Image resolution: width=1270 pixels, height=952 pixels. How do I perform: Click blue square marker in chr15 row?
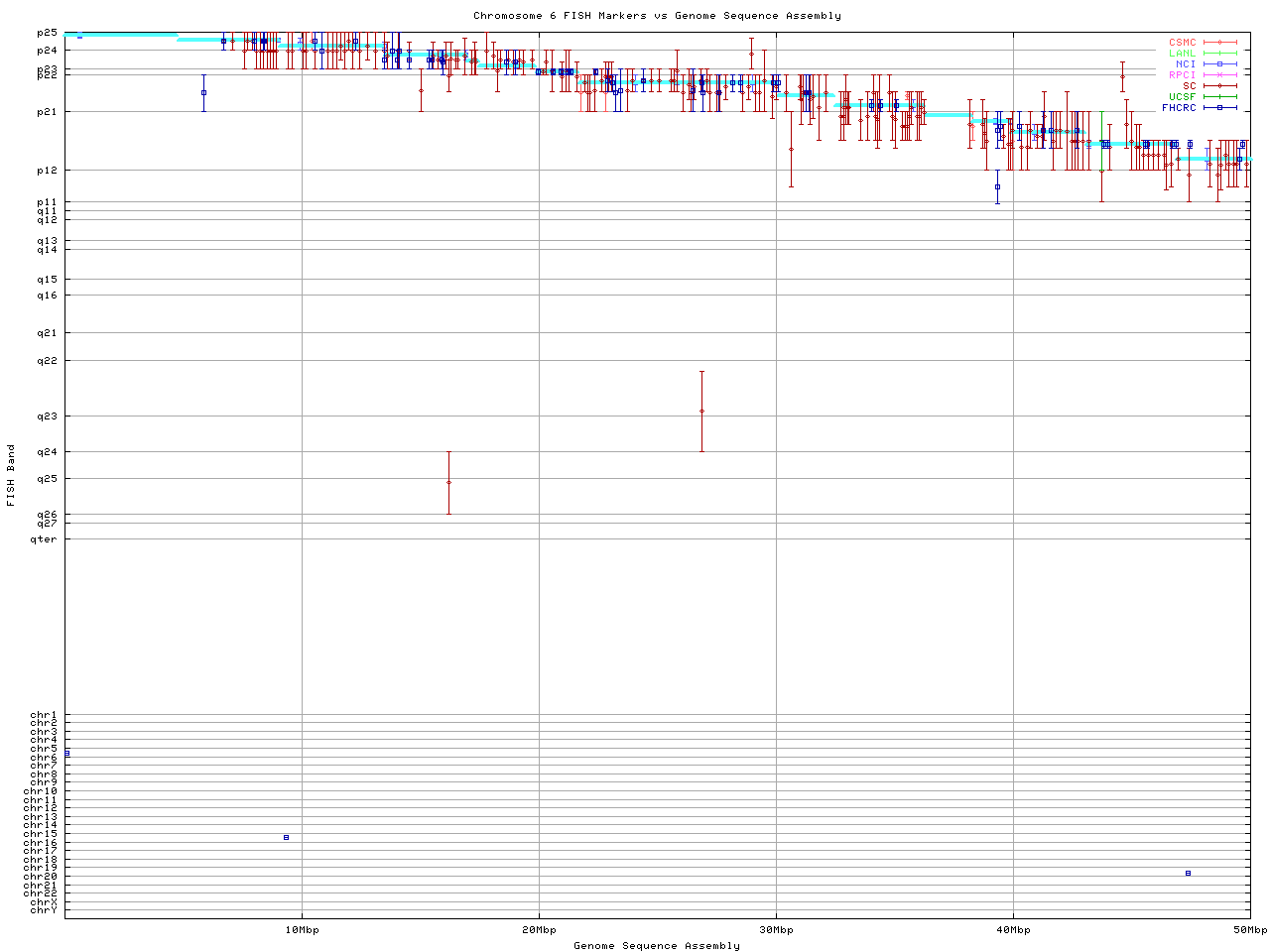286,837
